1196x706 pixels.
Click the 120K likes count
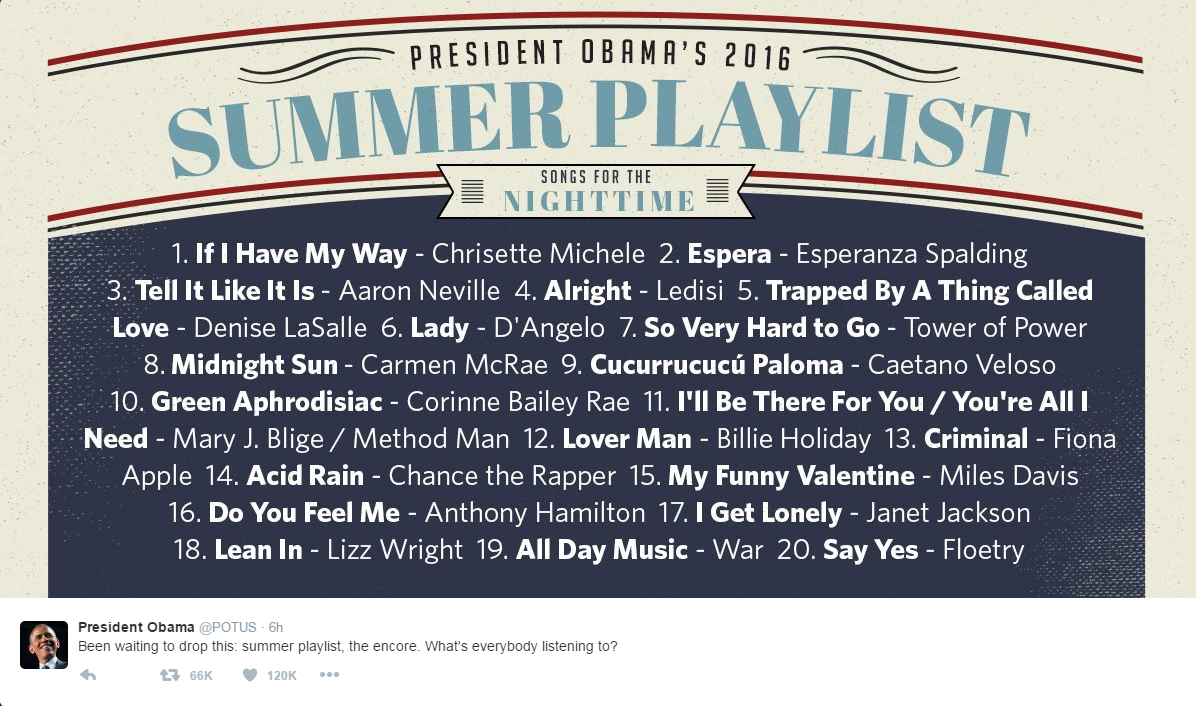click(281, 676)
